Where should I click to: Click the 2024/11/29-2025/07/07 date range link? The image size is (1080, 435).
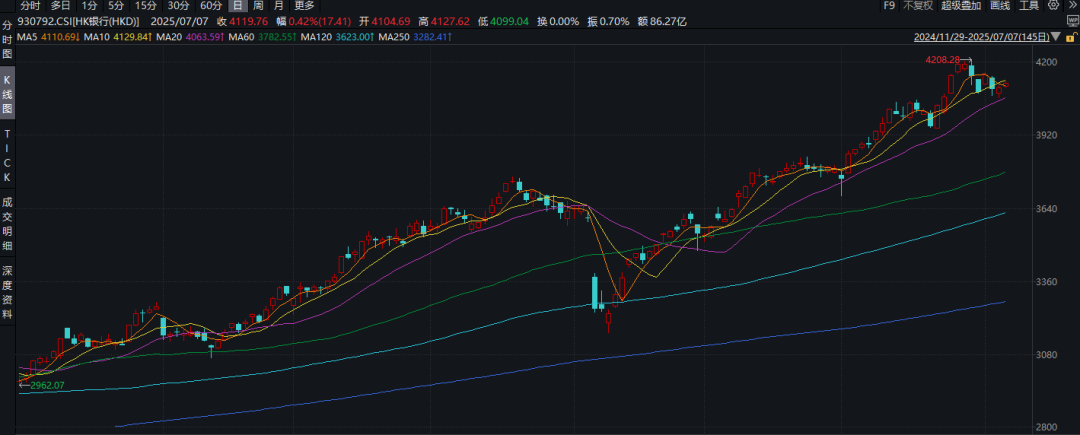982,36
